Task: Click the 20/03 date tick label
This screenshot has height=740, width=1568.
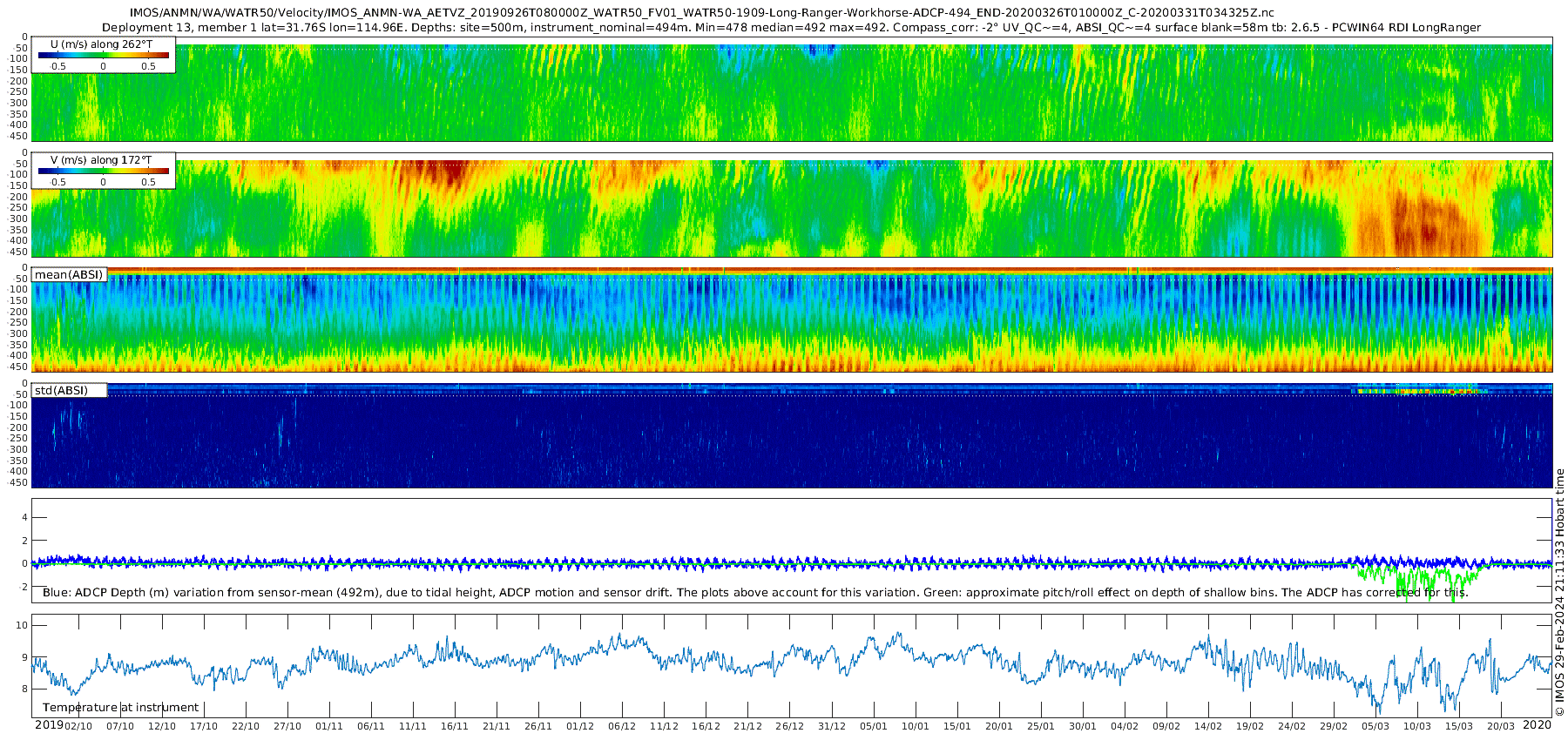Action: click(x=1501, y=726)
